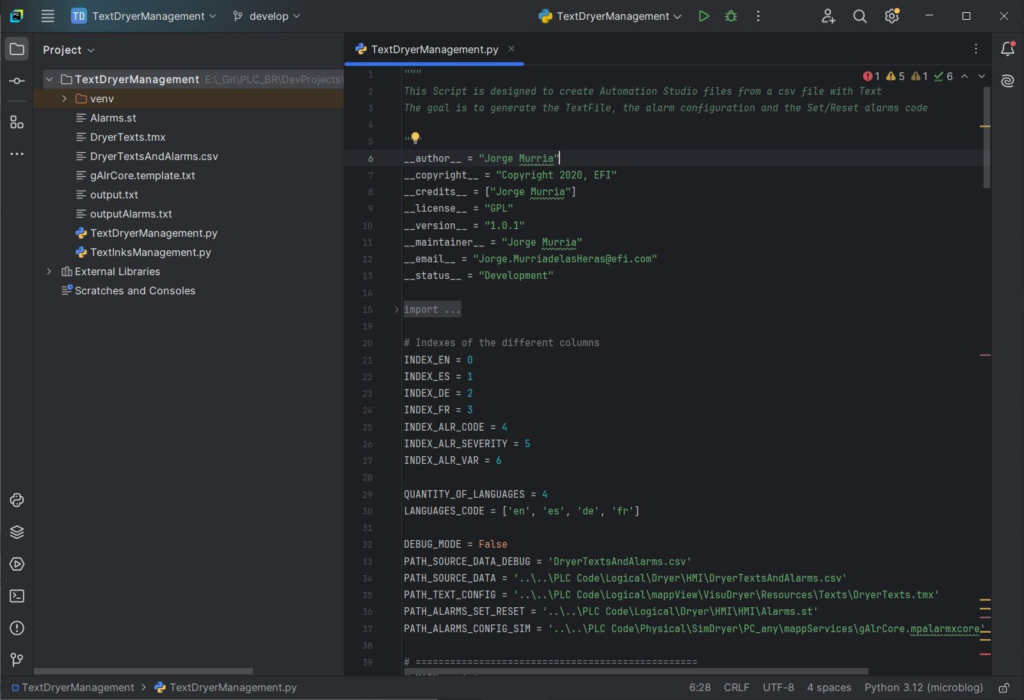Viewport: 1024px width, 700px height.
Task: Open the Project view dropdown
Action: tap(69, 50)
